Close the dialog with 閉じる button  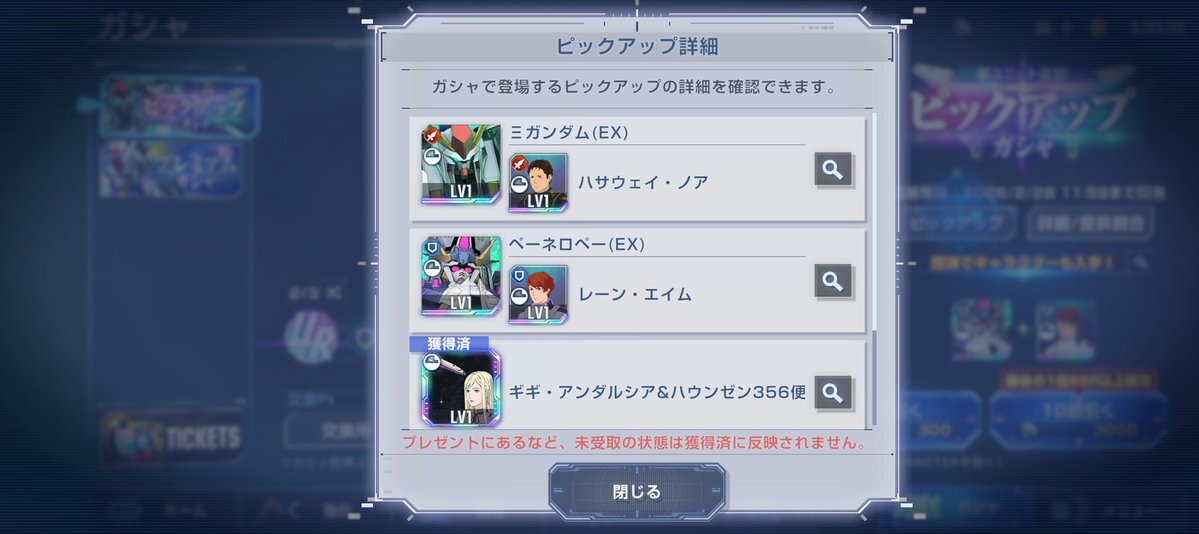point(637,491)
